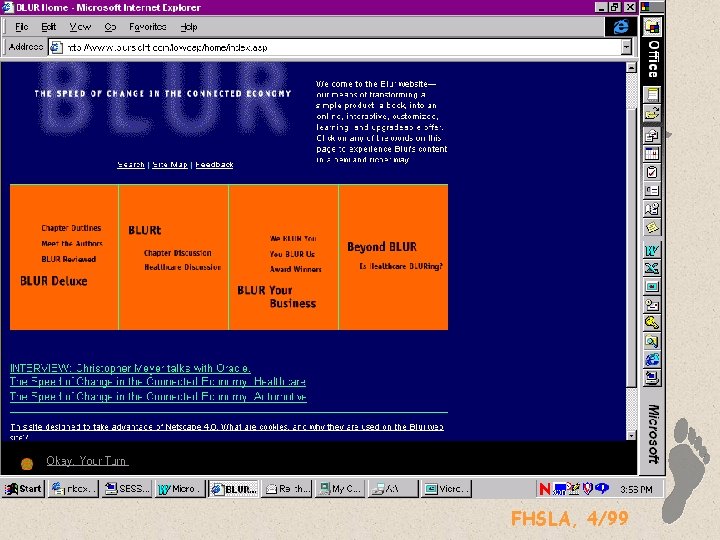Open the Connected Economy Healthcare link

(x=158, y=382)
